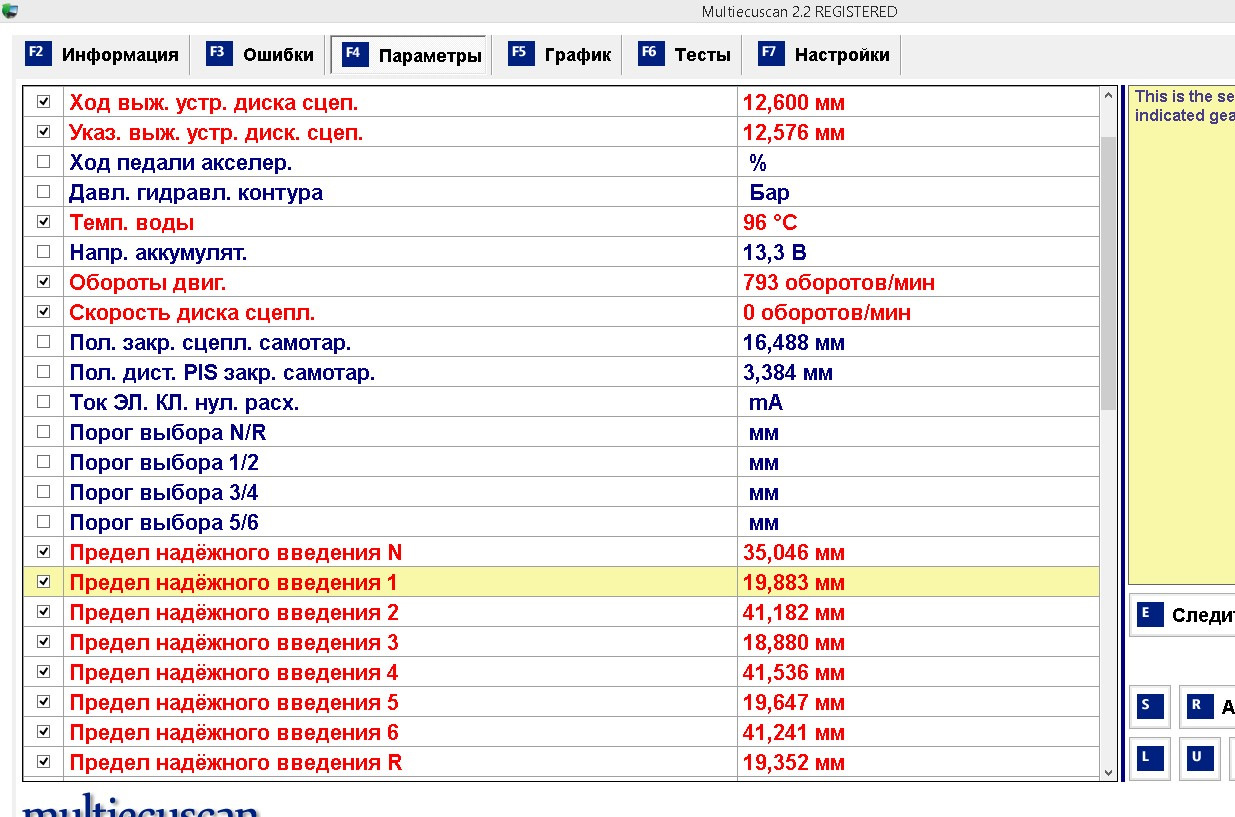Click the E icon next to Следит
Viewport: 1235px width, 817px height.
[1147, 614]
